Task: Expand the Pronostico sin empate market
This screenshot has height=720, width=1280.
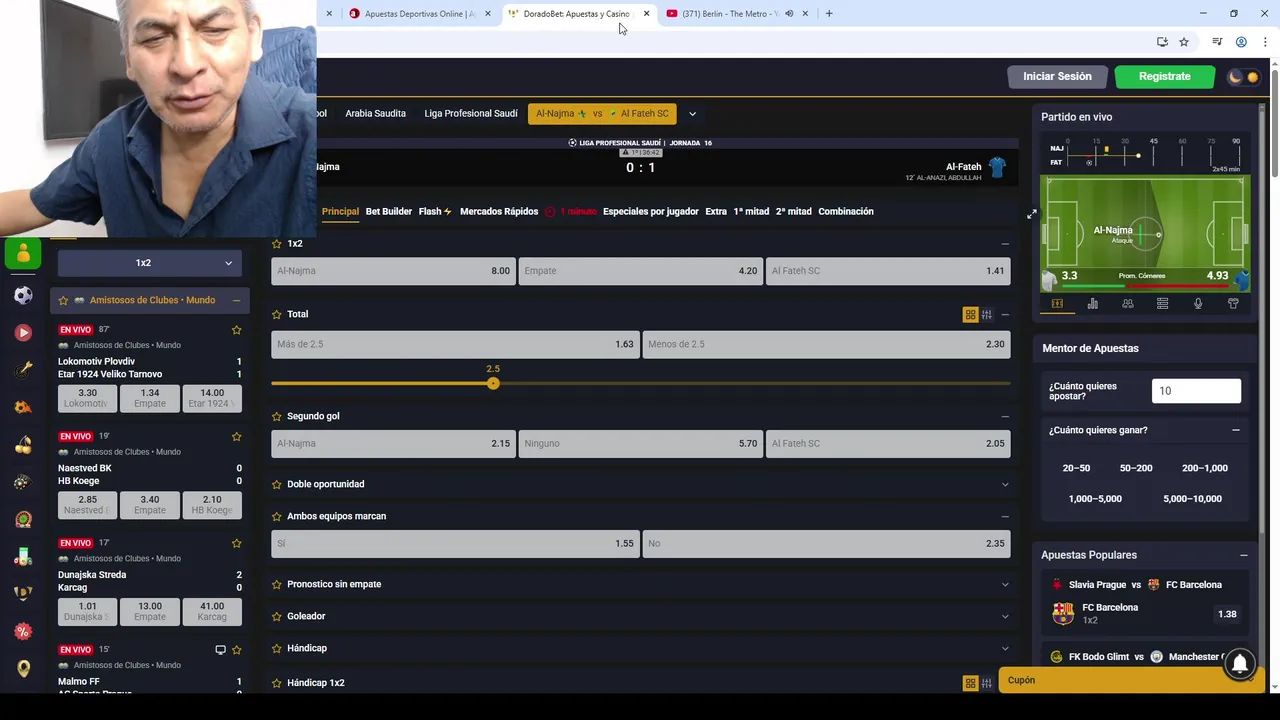Action: tap(1005, 584)
